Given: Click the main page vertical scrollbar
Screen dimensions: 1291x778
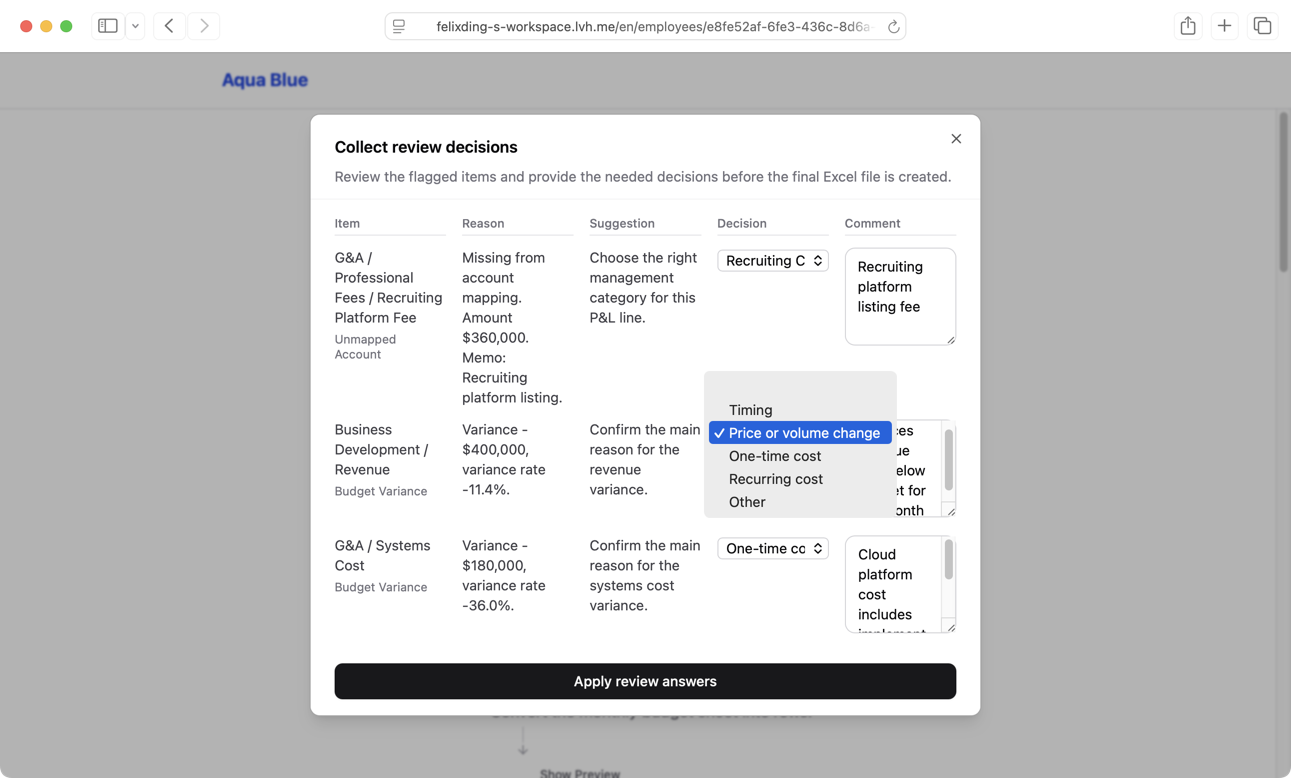Looking at the screenshot, I should click(x=1284, y=192).
